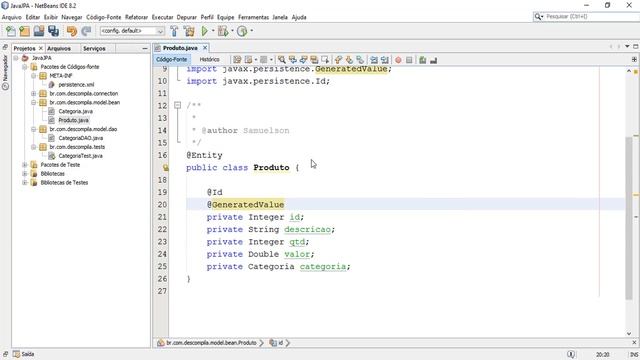640x360 pixels.
Task: Select the Produto.java editor tab
Action: [x=180, y=48]
